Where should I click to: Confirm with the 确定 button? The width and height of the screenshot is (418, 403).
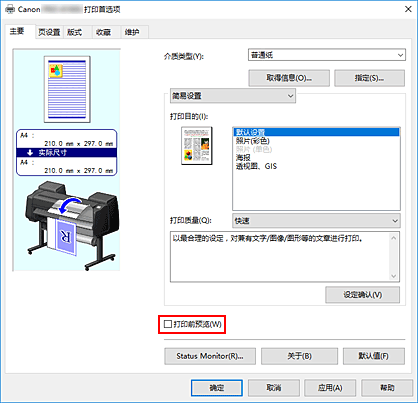pyautogui.click(x=217, y=388)
